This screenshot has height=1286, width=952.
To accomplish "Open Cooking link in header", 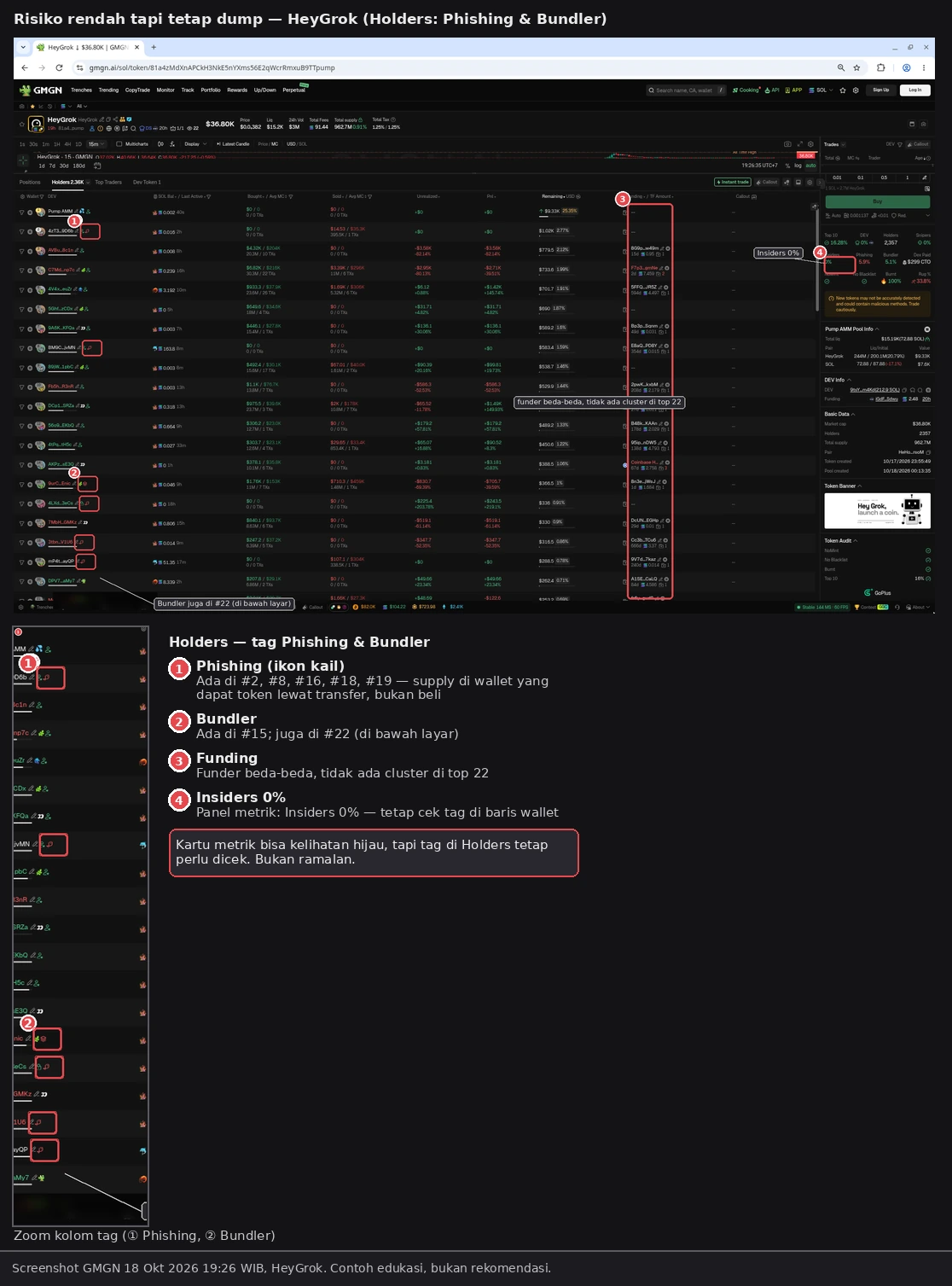I will coord(746,90).
